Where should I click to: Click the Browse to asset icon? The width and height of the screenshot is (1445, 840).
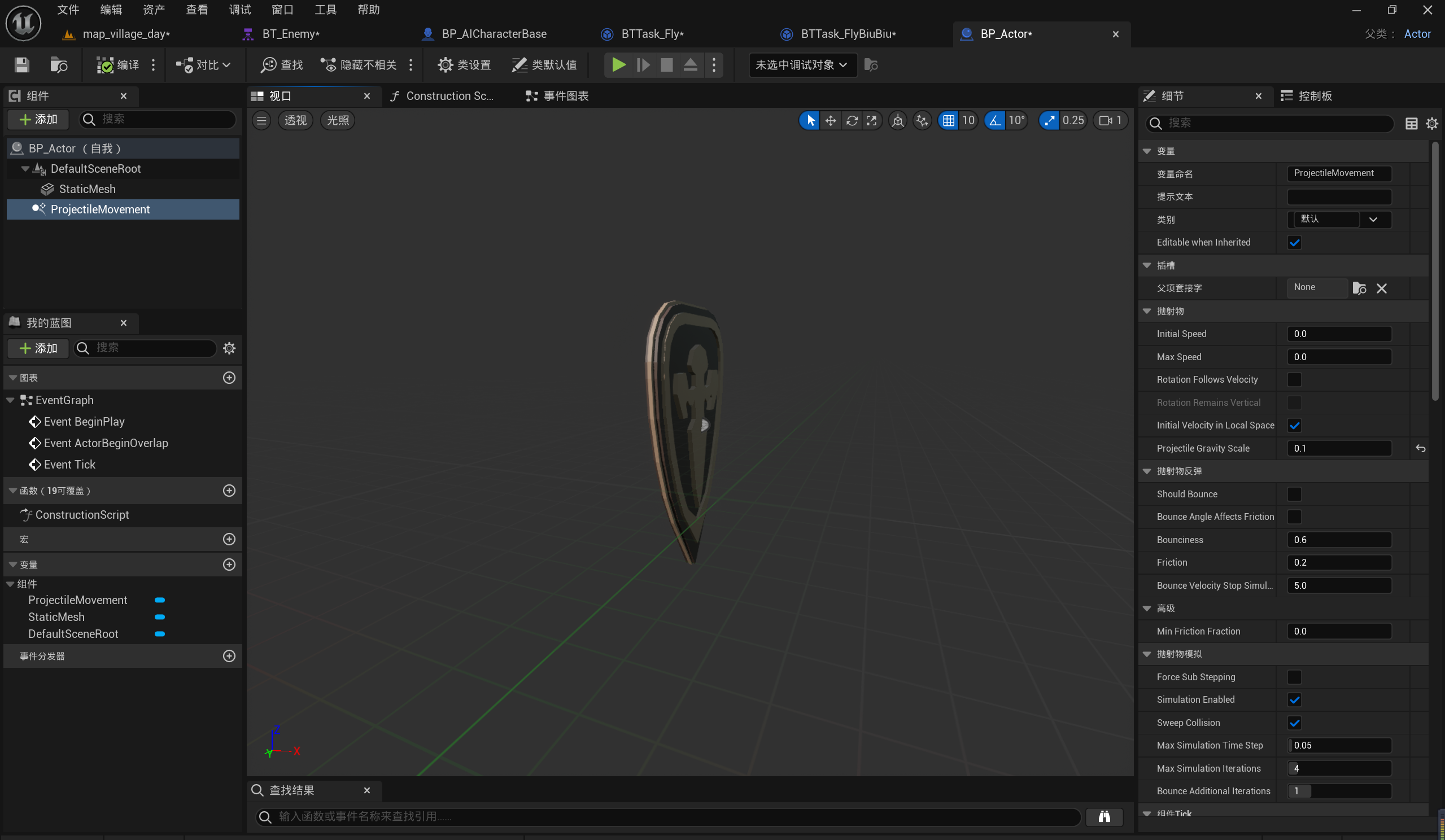[x=59, y=65]
